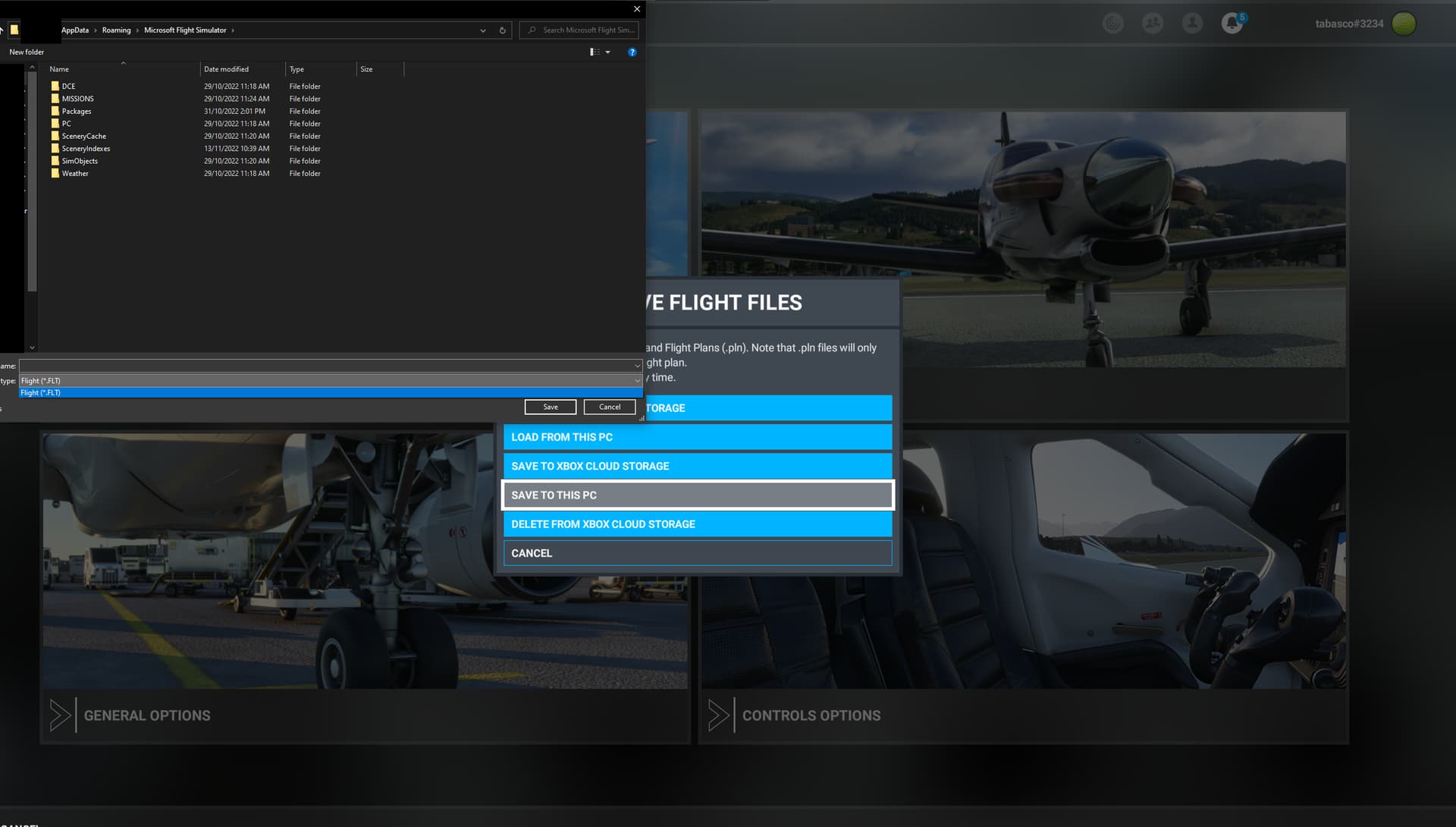Expand the address bar dropdown chevron

482,30
